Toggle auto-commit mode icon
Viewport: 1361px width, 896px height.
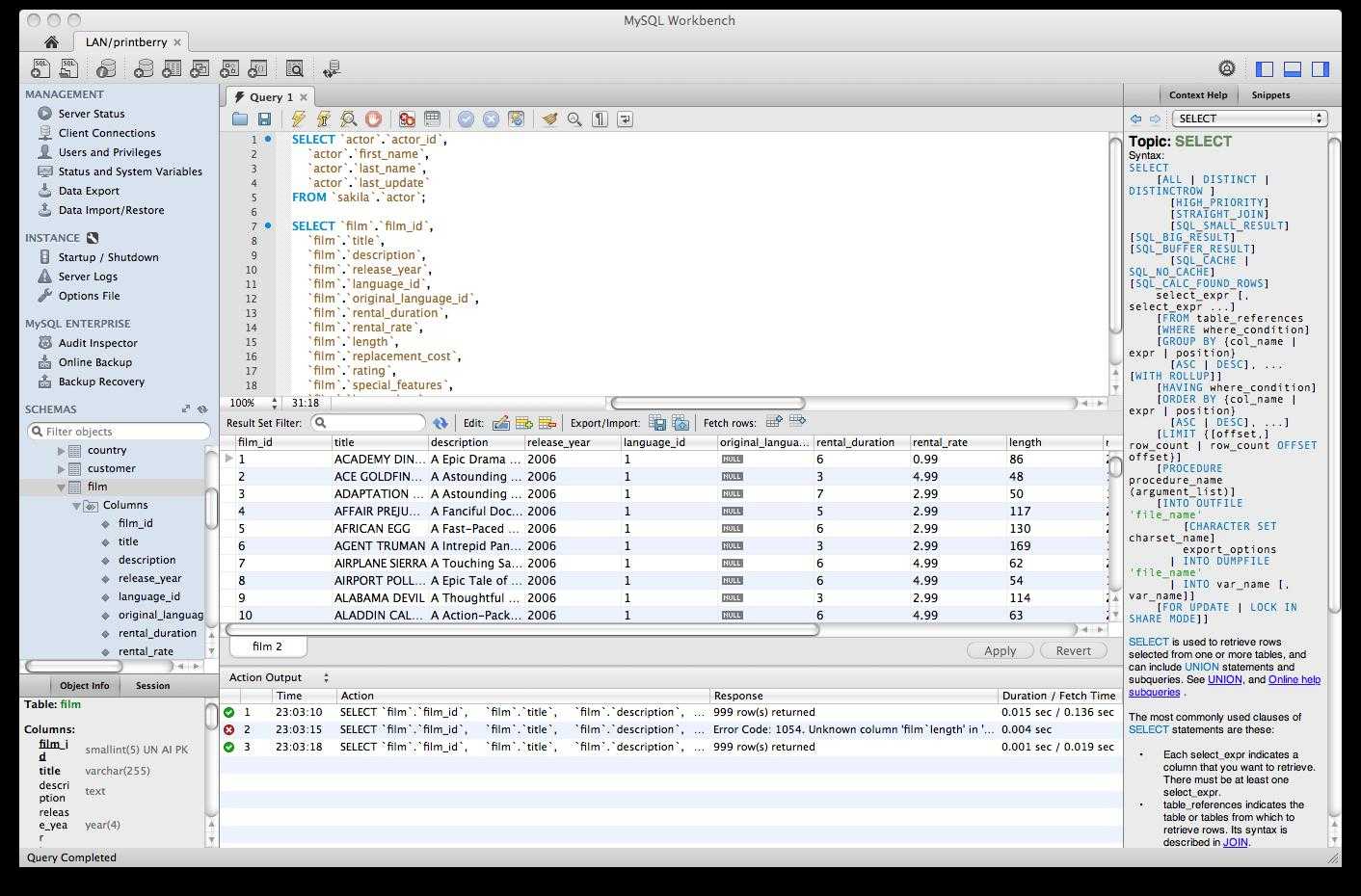point(516,119)
